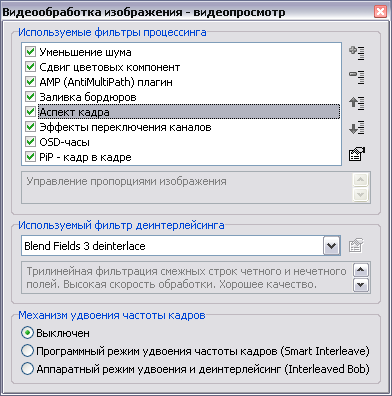Uncheck the Аспект кадра checkbox
Screen dimensions: 392x396
click(x=30, y=112)
